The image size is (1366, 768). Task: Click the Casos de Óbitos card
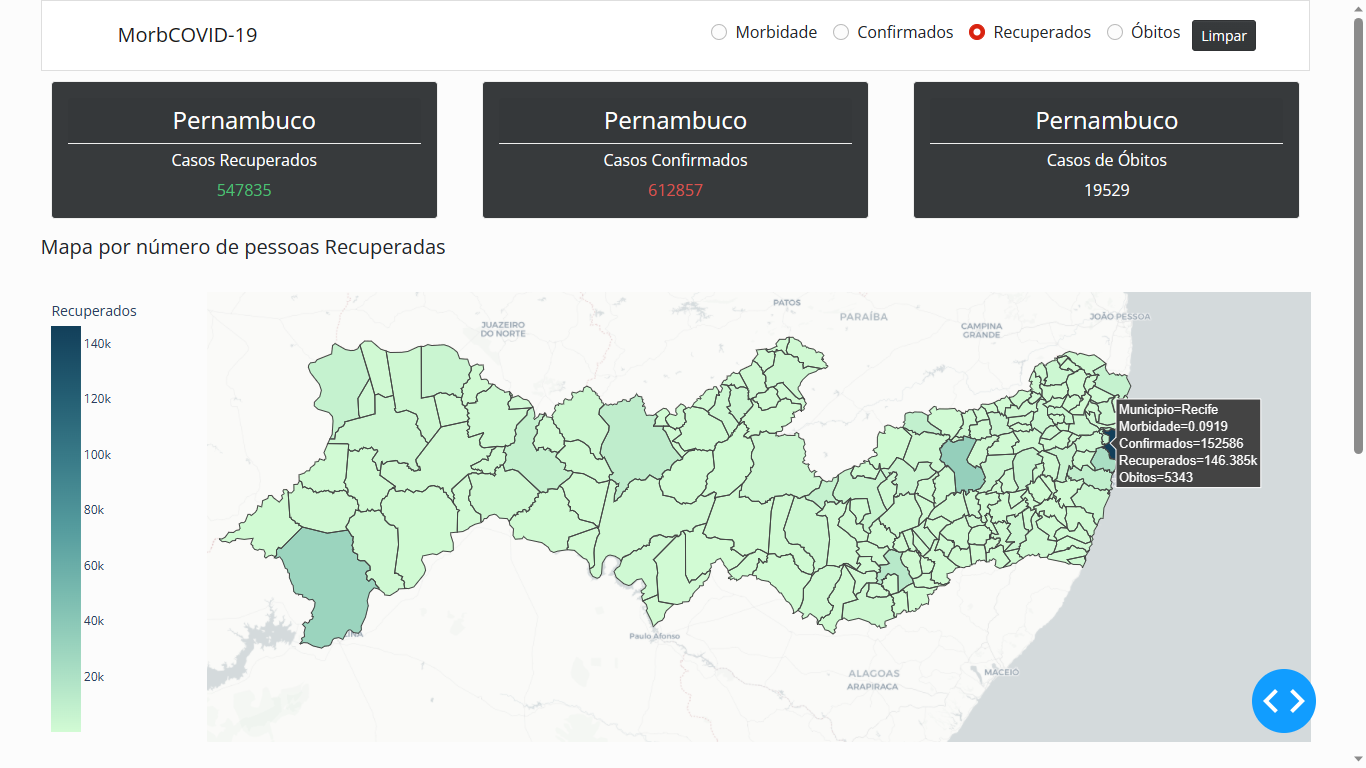click(1105, 150)
